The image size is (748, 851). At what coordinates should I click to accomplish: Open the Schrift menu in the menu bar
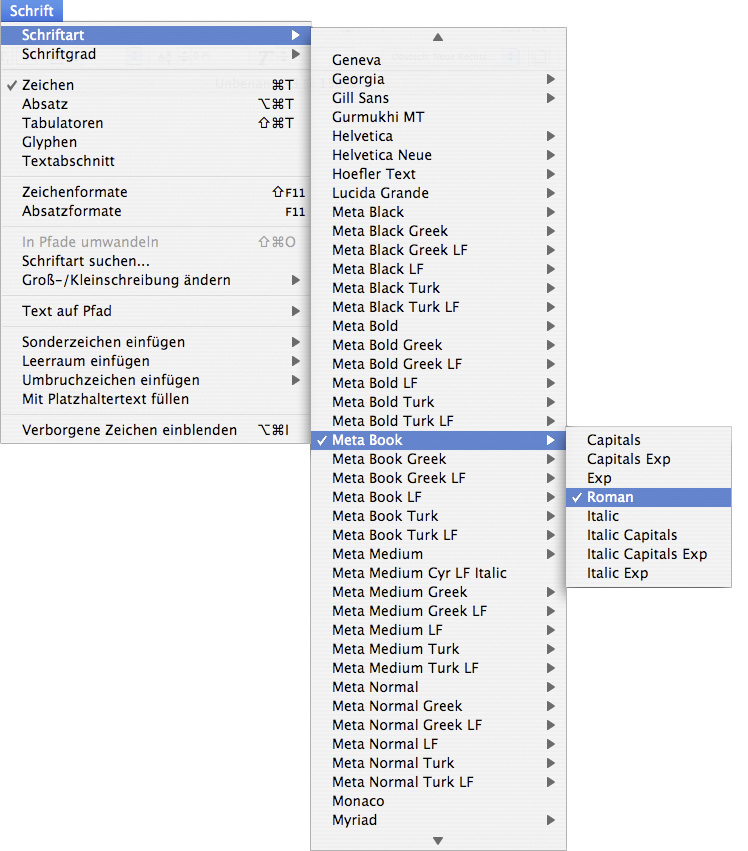pyautogui.click(x=31, y=10)
